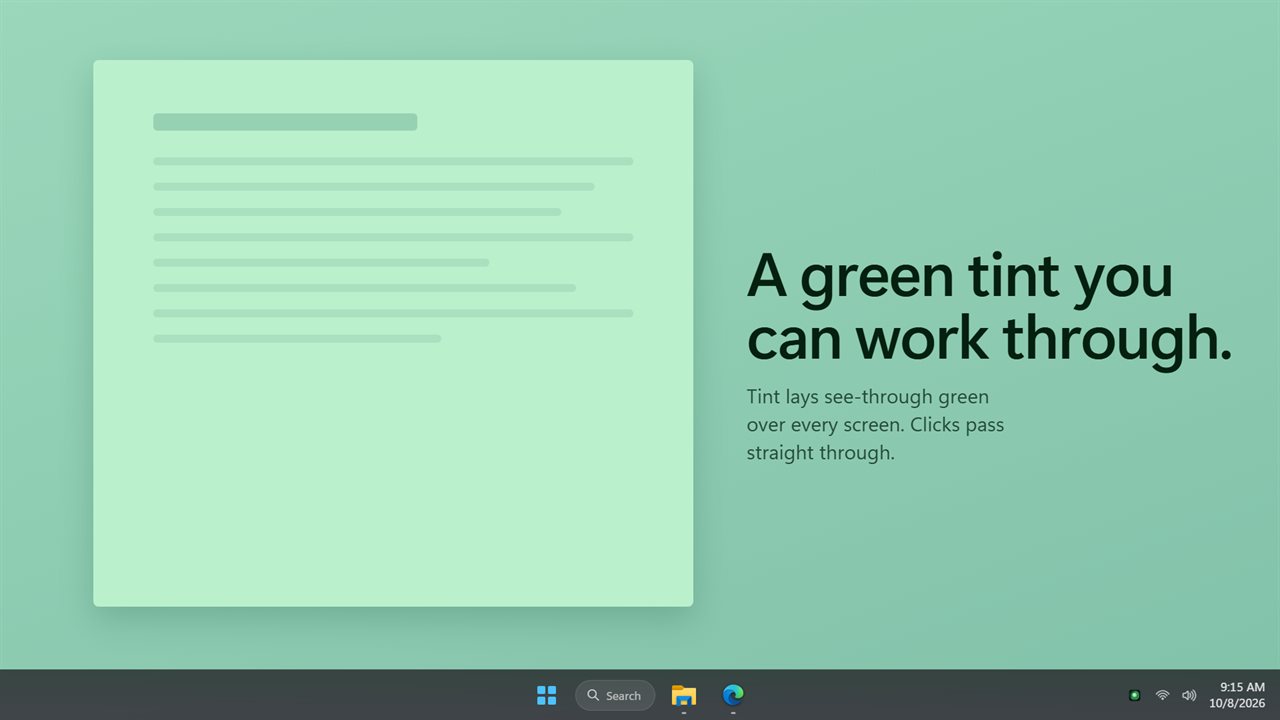Click the headline "A green tint you can work through."
Image resolution: width=1280 pixels, height=720 pixels.
[x=989, y=307]
